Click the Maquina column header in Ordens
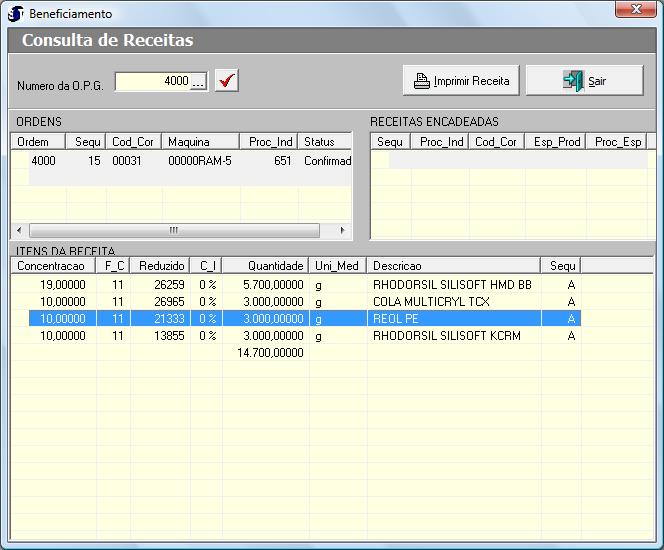This screenshot has height=550, width=664. [188, 142]
